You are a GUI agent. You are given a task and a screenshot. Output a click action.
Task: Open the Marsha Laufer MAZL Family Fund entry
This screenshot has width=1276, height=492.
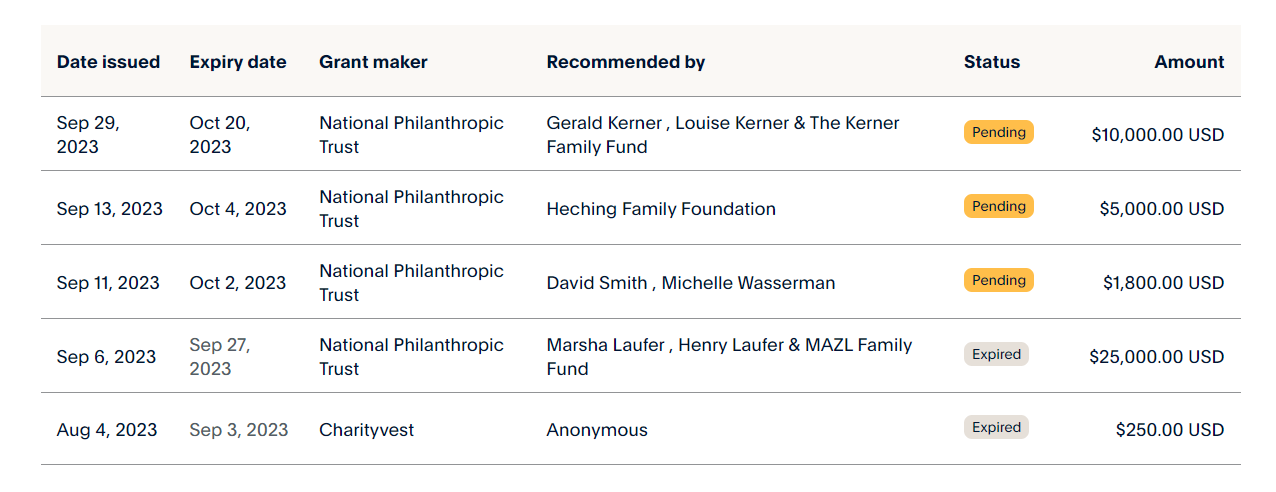(729, 357)
